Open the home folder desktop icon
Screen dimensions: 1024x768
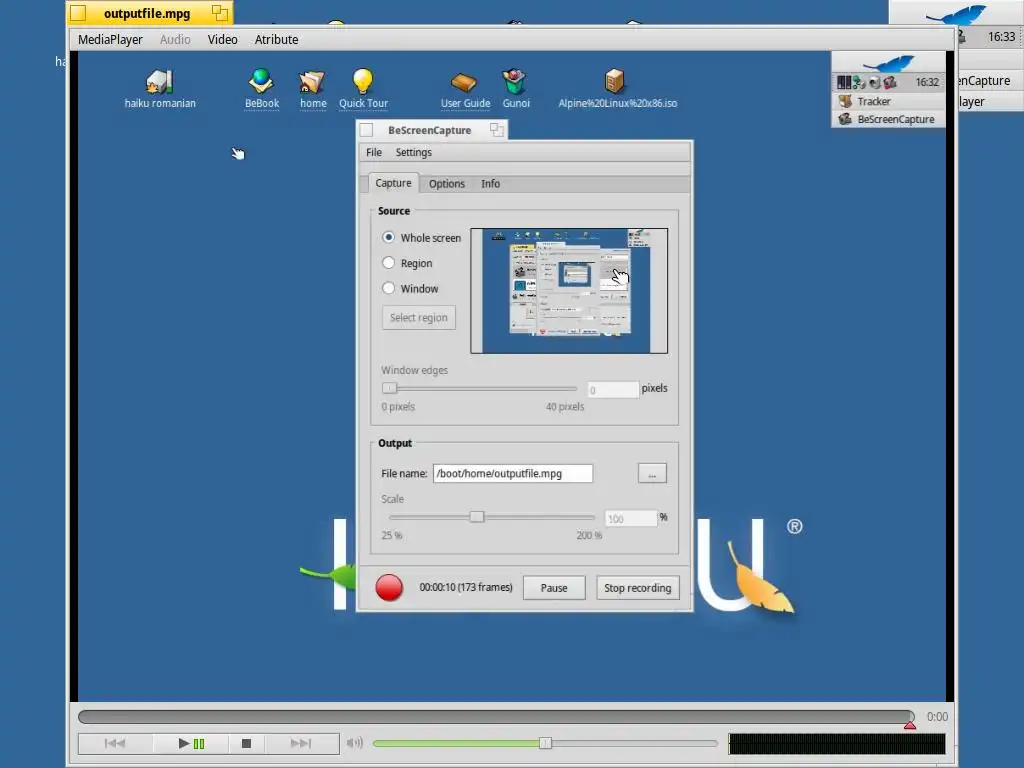312,82
